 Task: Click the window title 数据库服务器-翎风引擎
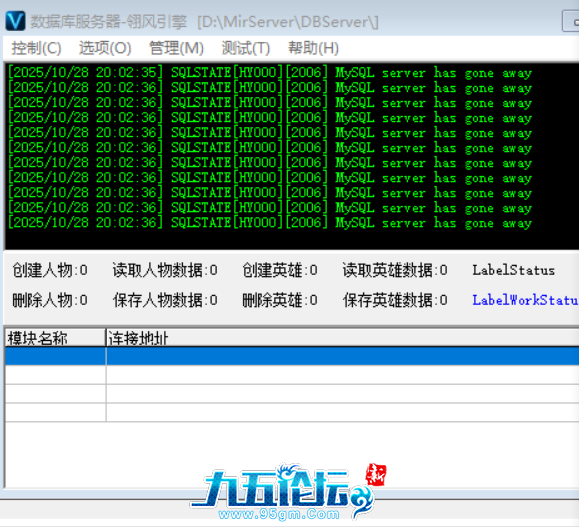pyautogui.click(x=109, y=22)
